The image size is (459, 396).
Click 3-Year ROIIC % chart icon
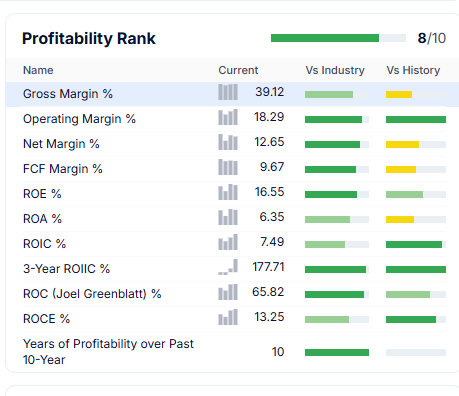point(228,267)
